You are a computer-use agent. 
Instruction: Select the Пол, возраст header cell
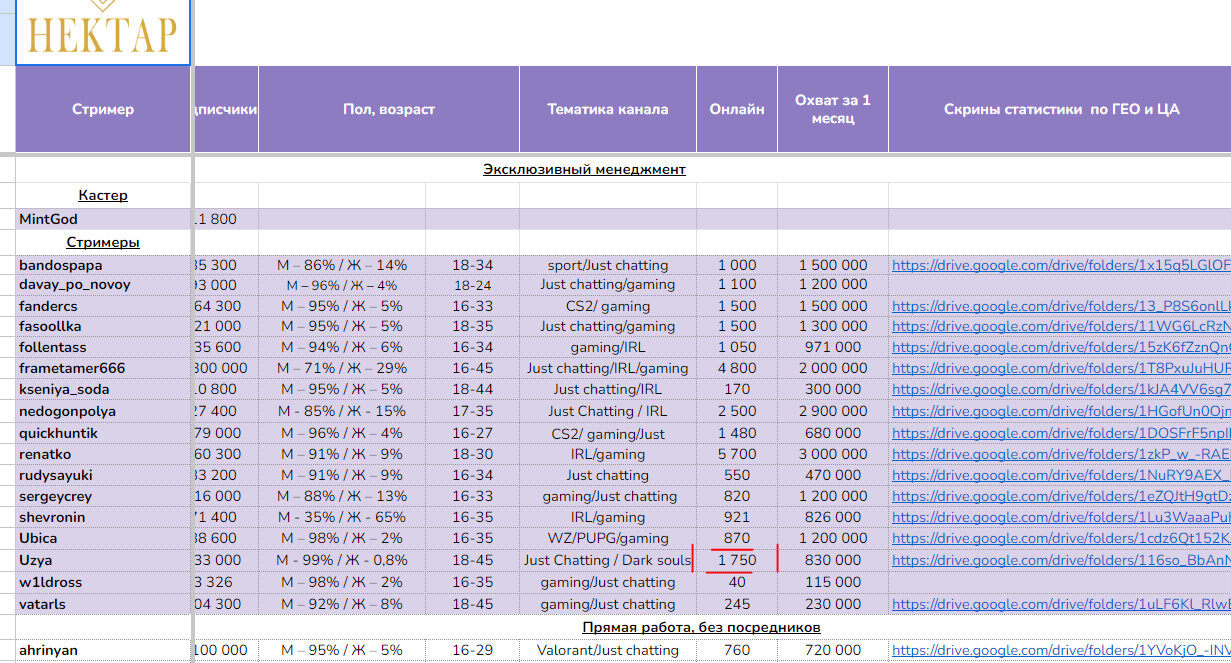(x=389, y=109)
